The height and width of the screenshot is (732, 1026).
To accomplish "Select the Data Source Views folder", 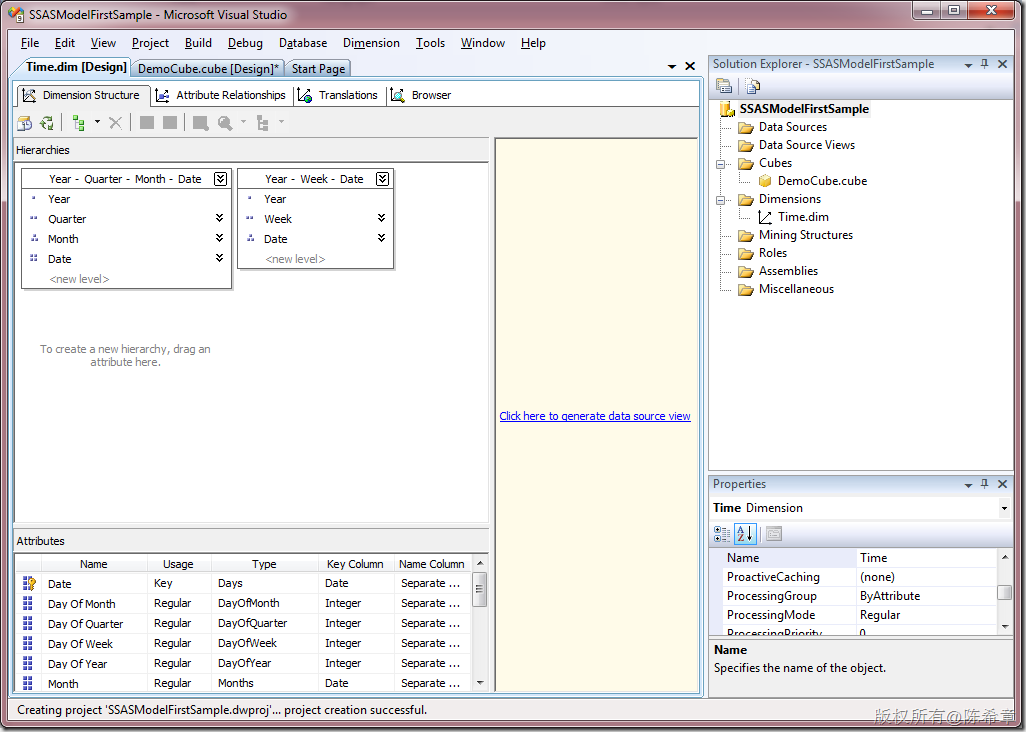I will pos(806,145).
